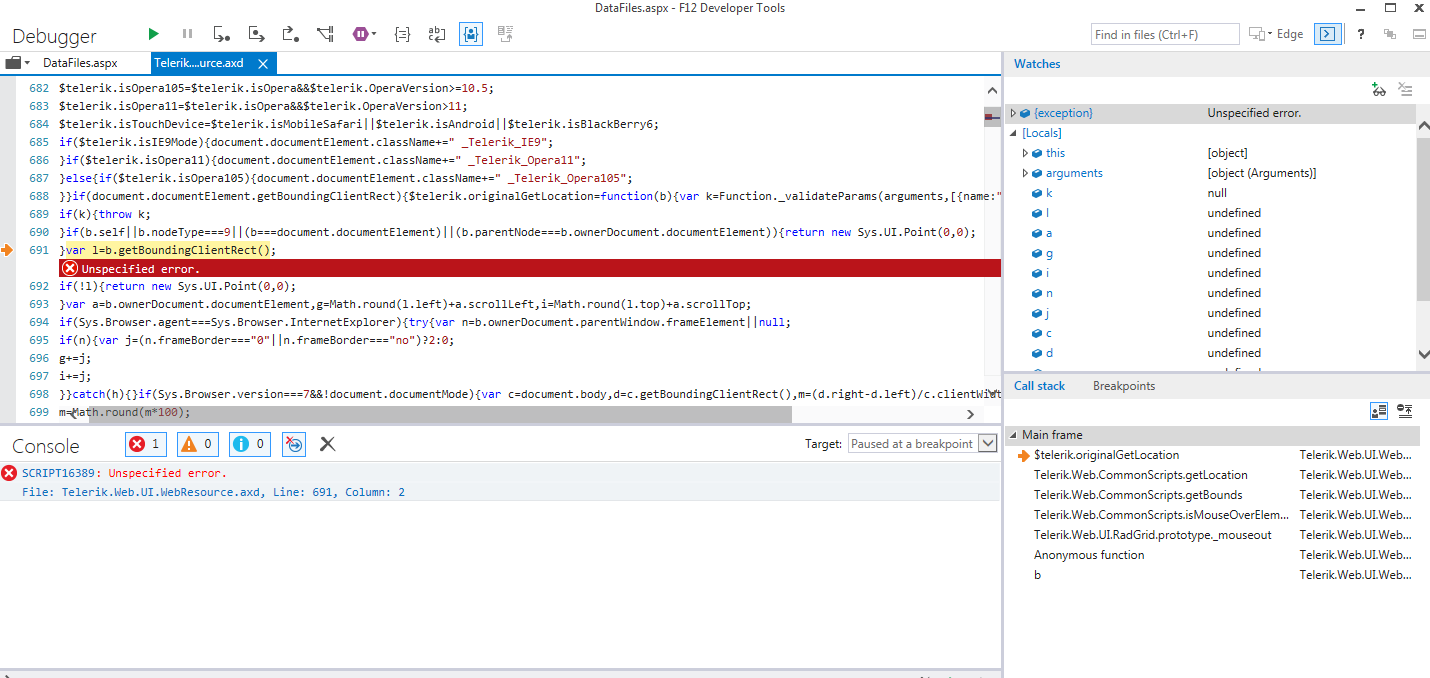Click the code editor scroll right arrow

pyautogui.click(x=969, y=414)
